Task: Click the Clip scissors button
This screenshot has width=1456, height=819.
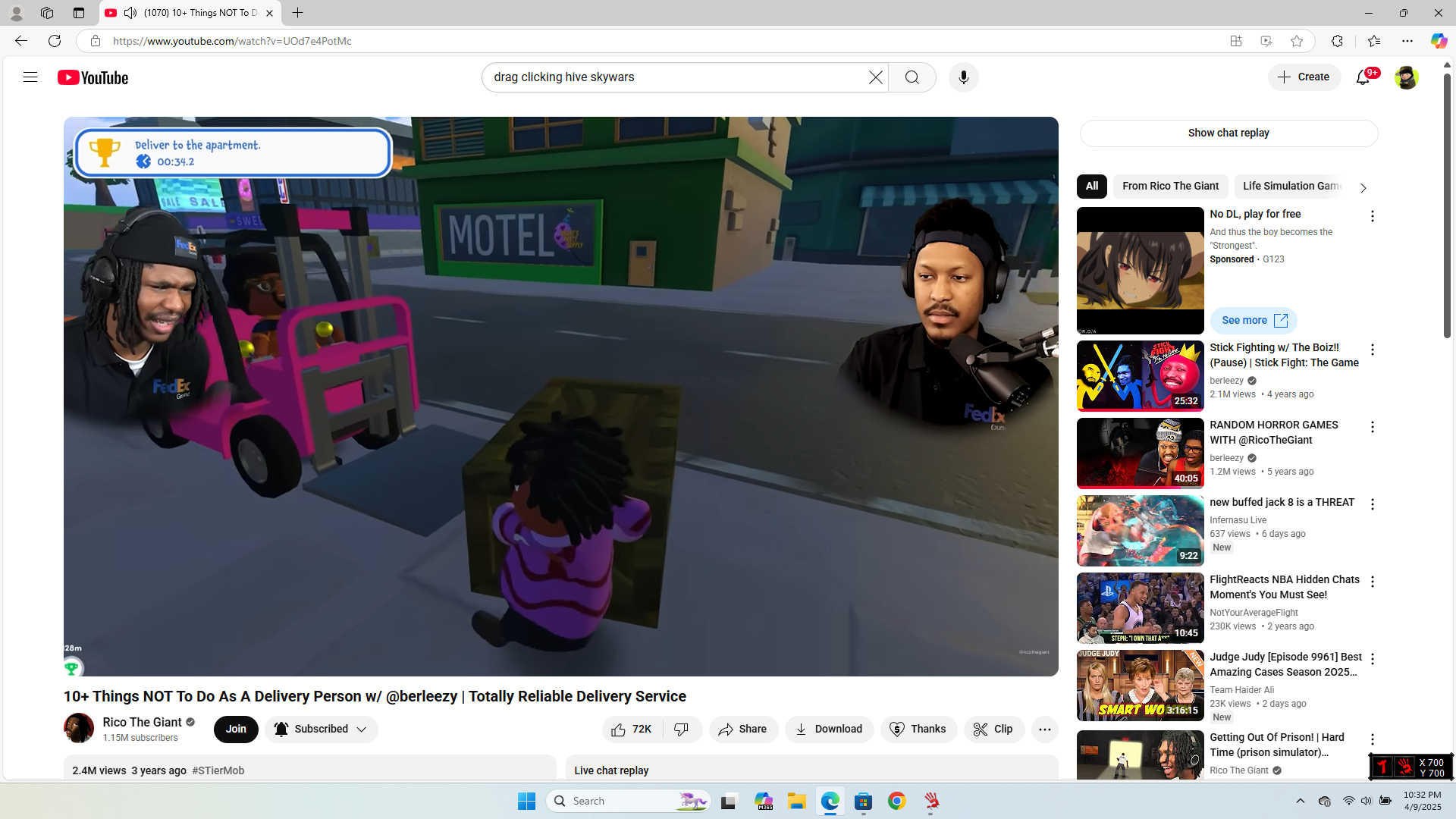Action: click(x=993, y=729)
